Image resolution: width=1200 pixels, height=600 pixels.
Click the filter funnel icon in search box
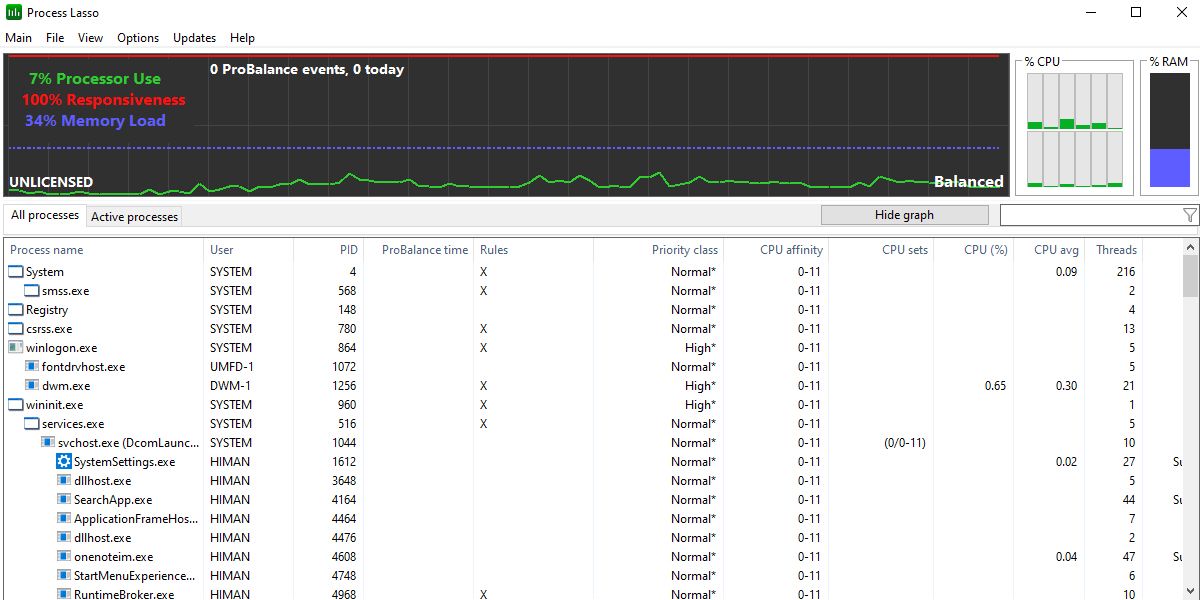1189,215
